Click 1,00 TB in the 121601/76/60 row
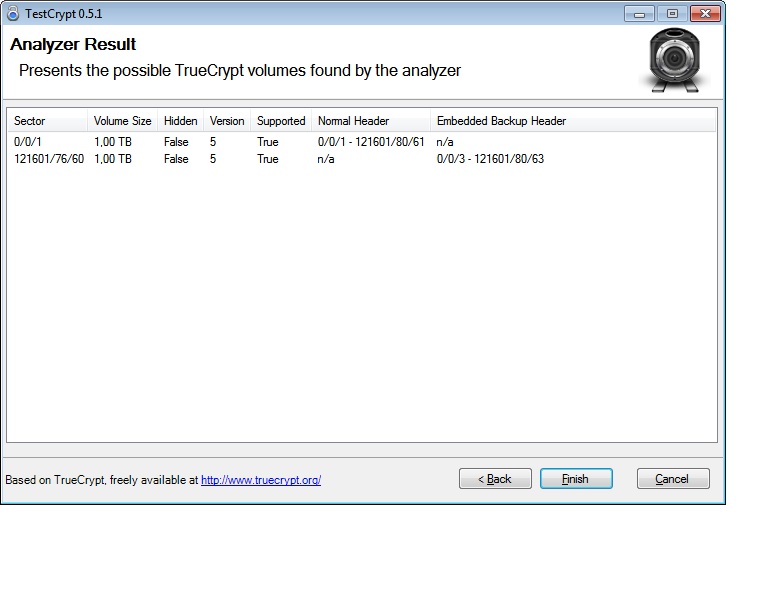768x614 pixels. [113, 159]
